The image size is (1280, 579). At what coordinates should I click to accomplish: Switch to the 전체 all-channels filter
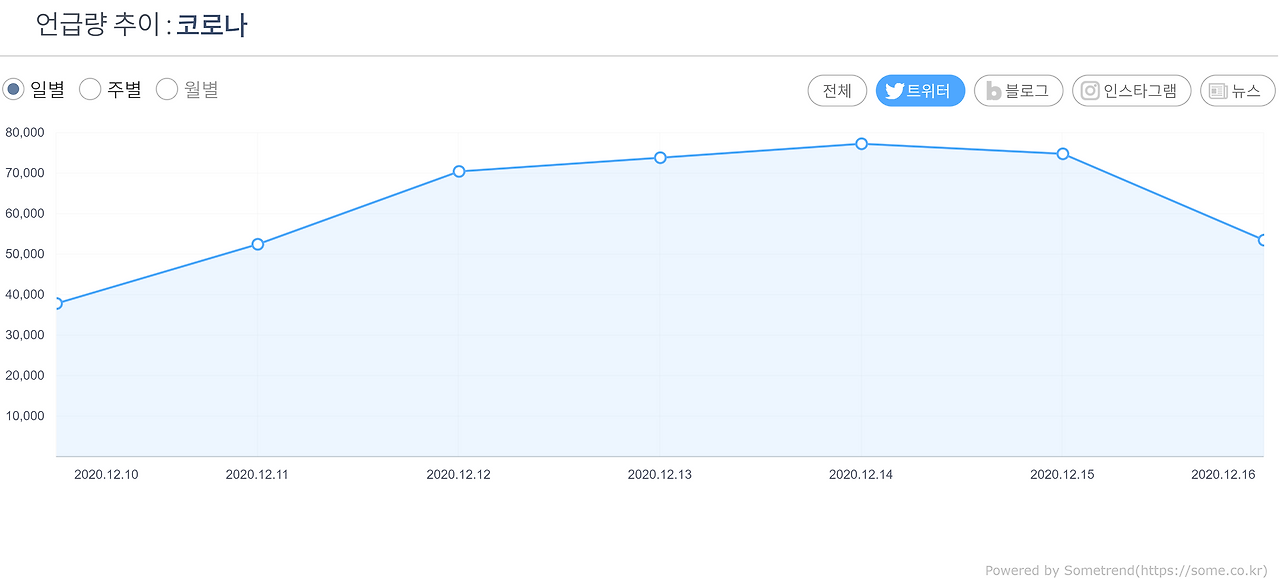(x=837, y=91)
